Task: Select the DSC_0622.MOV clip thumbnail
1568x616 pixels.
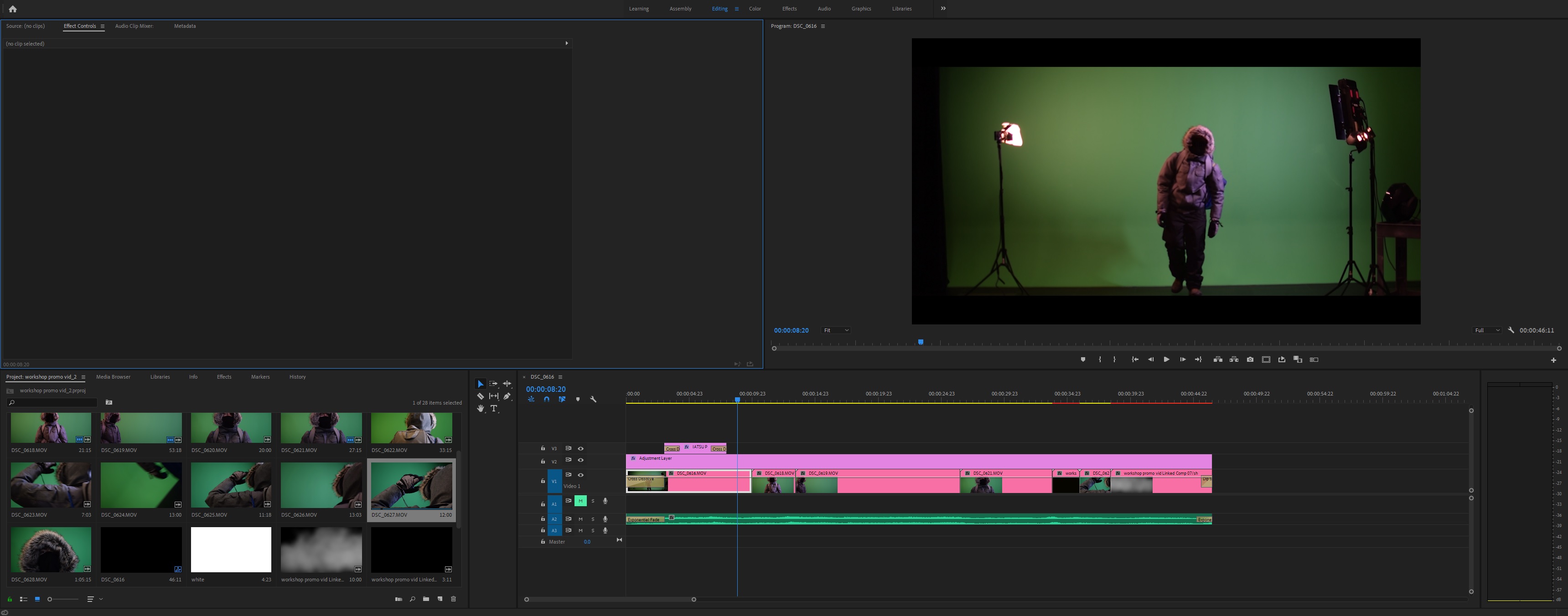Action: click(412, 427)
